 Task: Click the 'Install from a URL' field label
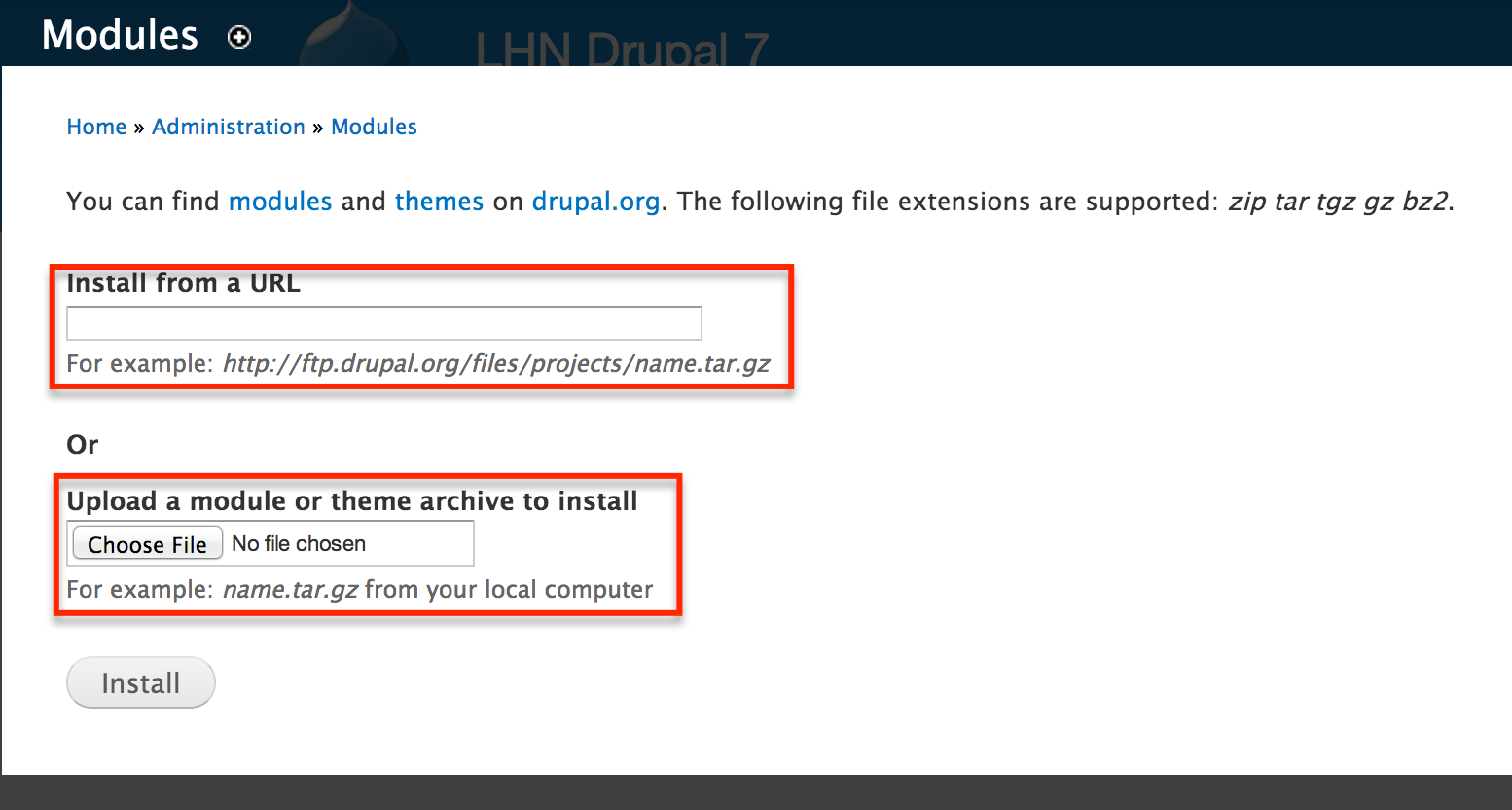[x=183, y=283]
